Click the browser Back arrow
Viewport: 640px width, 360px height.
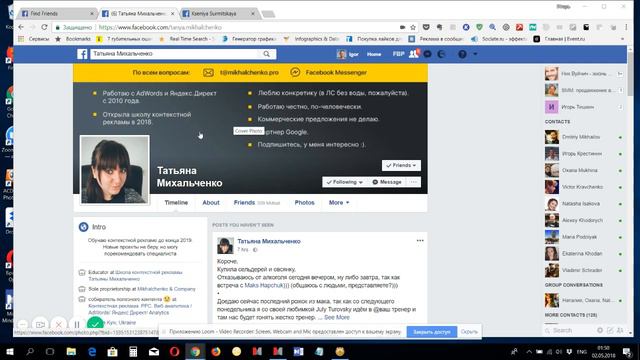click(21, 27)
